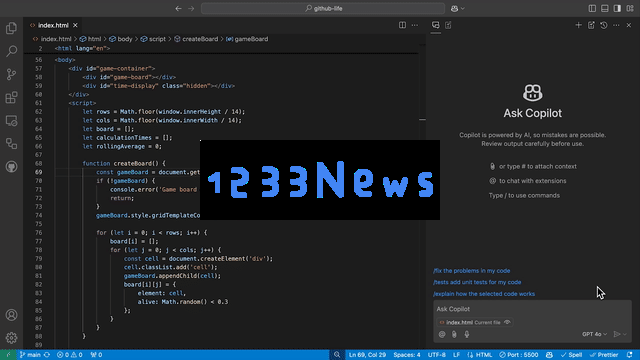This screenshot has height=360, width=640.
Task: Change the LF end of line sequence
Action: point(456,355)
